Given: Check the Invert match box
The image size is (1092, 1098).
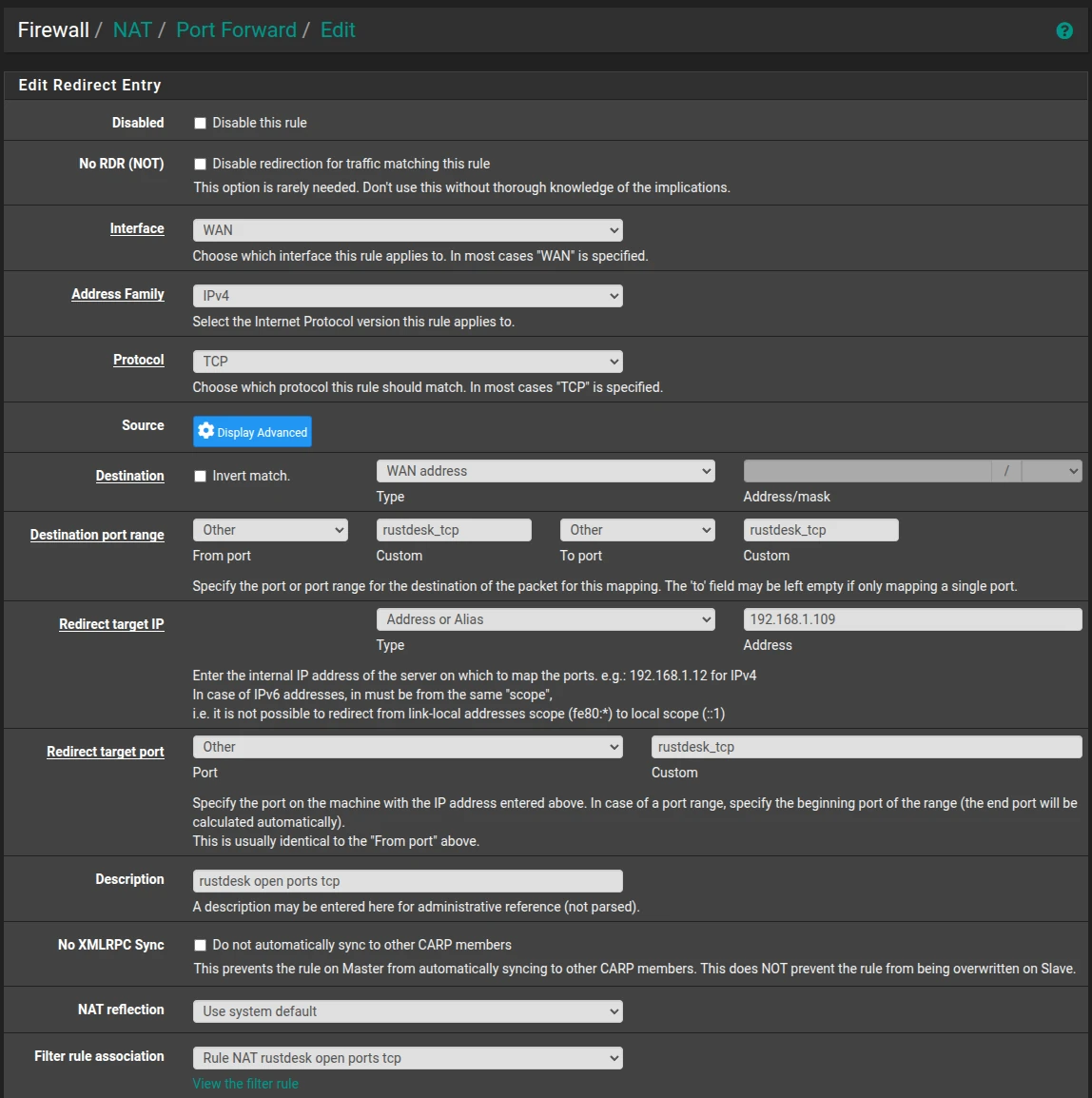Looking at the screenshot, I should 200,476.
